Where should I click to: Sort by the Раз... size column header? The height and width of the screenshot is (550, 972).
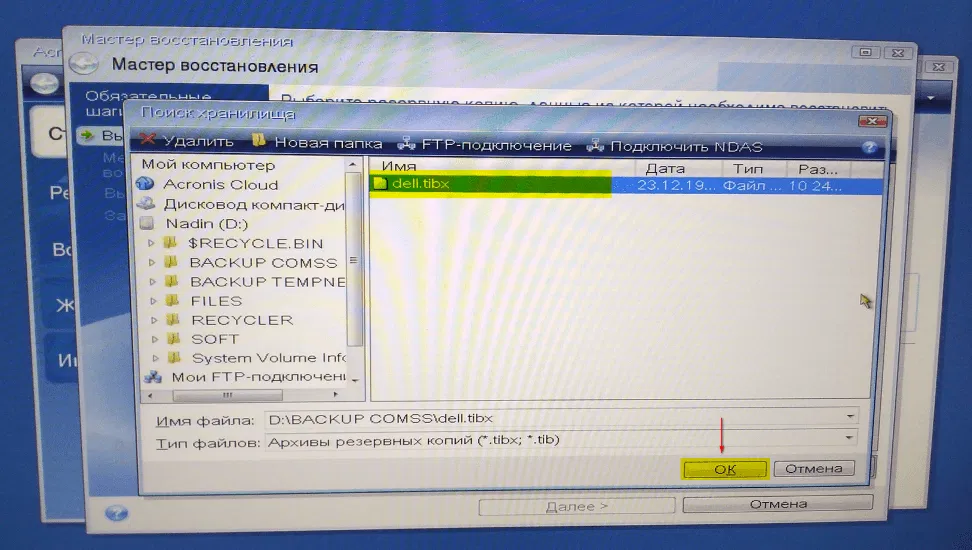(818, 169)
